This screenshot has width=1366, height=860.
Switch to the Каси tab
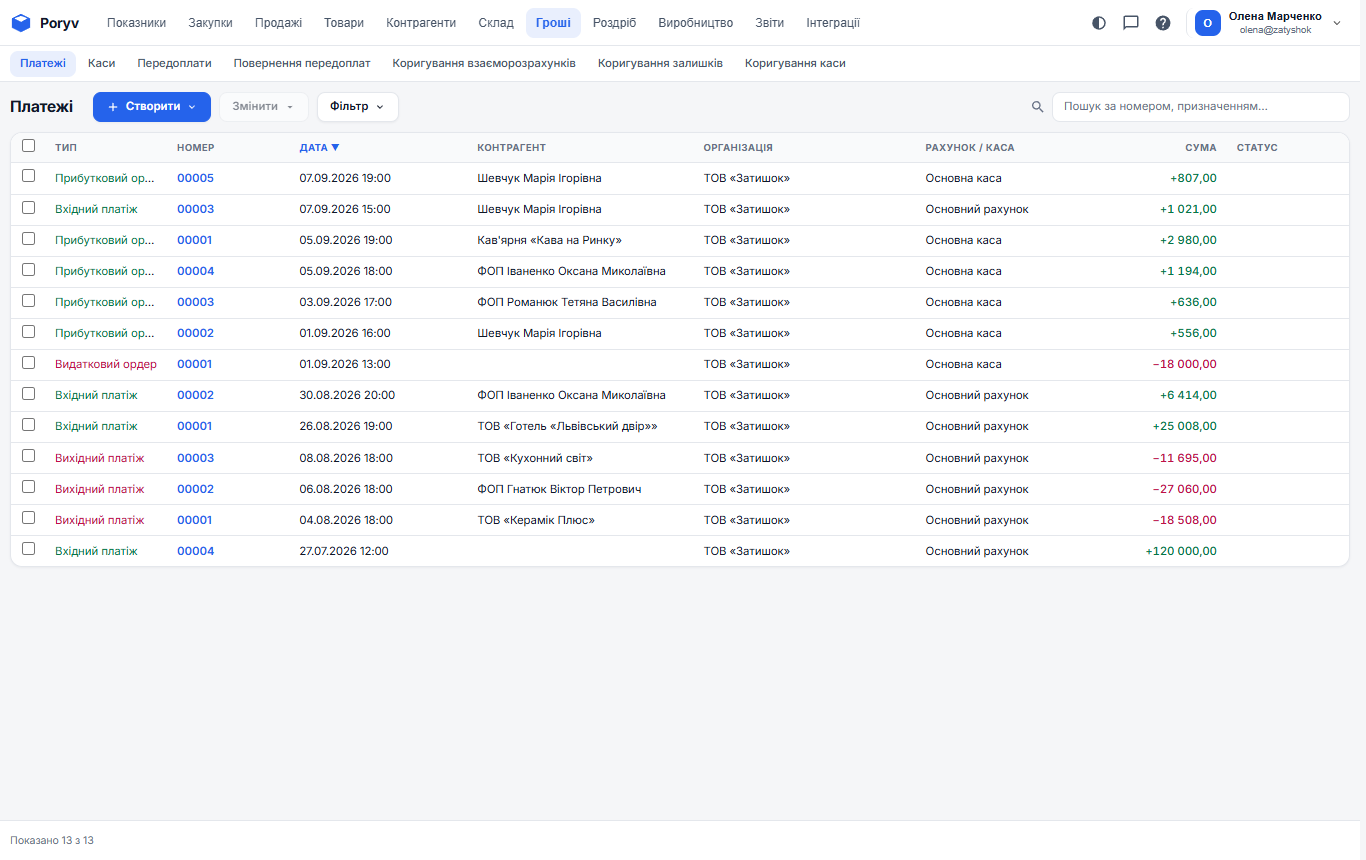click(101, 63)
